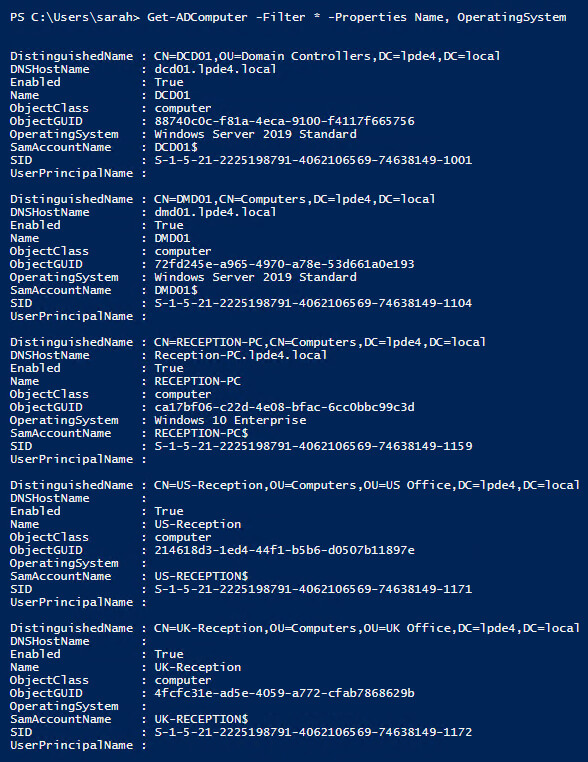Click the US-Reception ObjectGUID value
This screenshot has height=762, width=588.
pyautogui.click(x=284, y=550)
